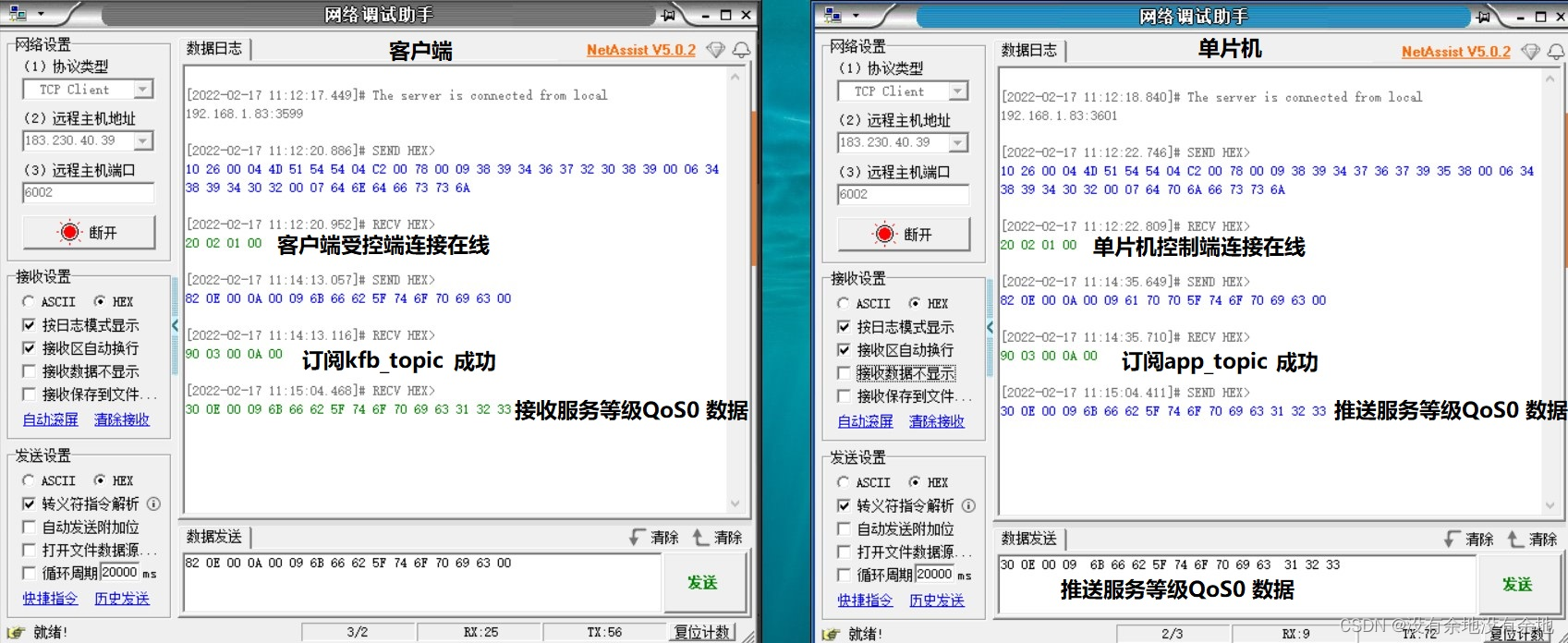The height and width of the screenshot is (643, 1568).
Task: Click 清除接收 link in right window
Action: [937, 421]
